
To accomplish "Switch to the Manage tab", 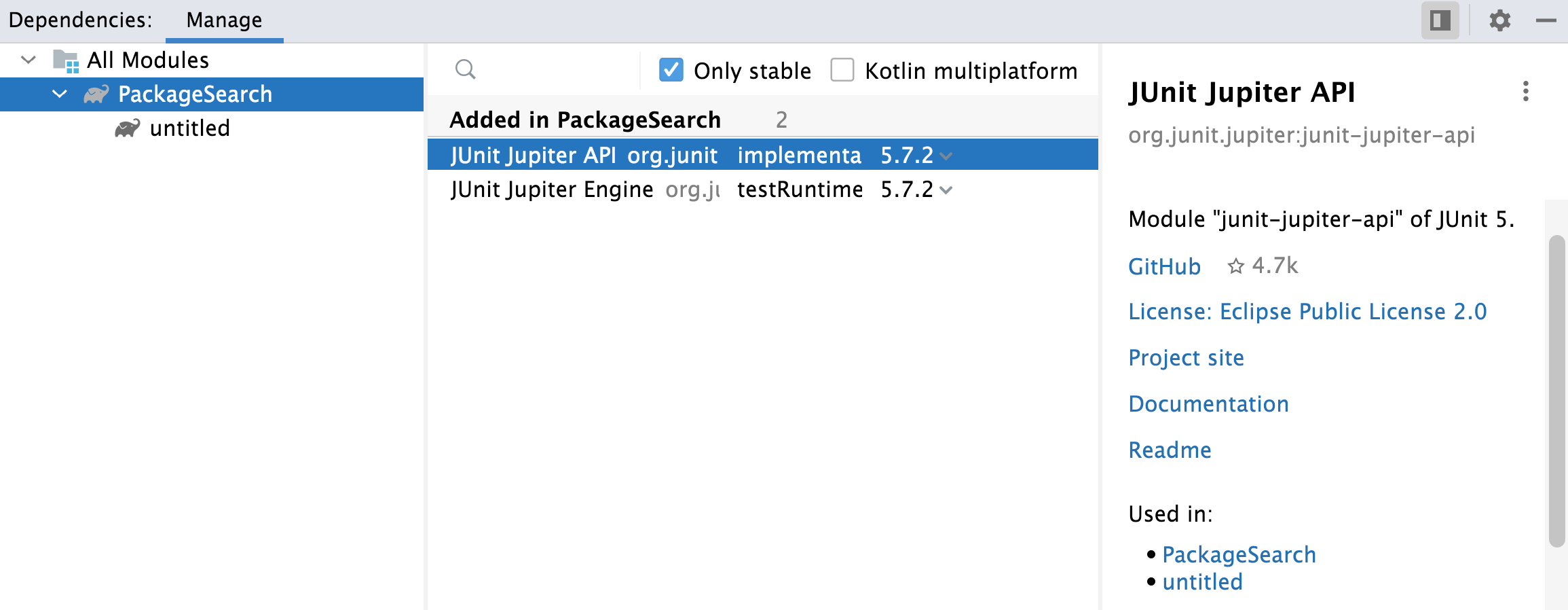I will point(224,20).
